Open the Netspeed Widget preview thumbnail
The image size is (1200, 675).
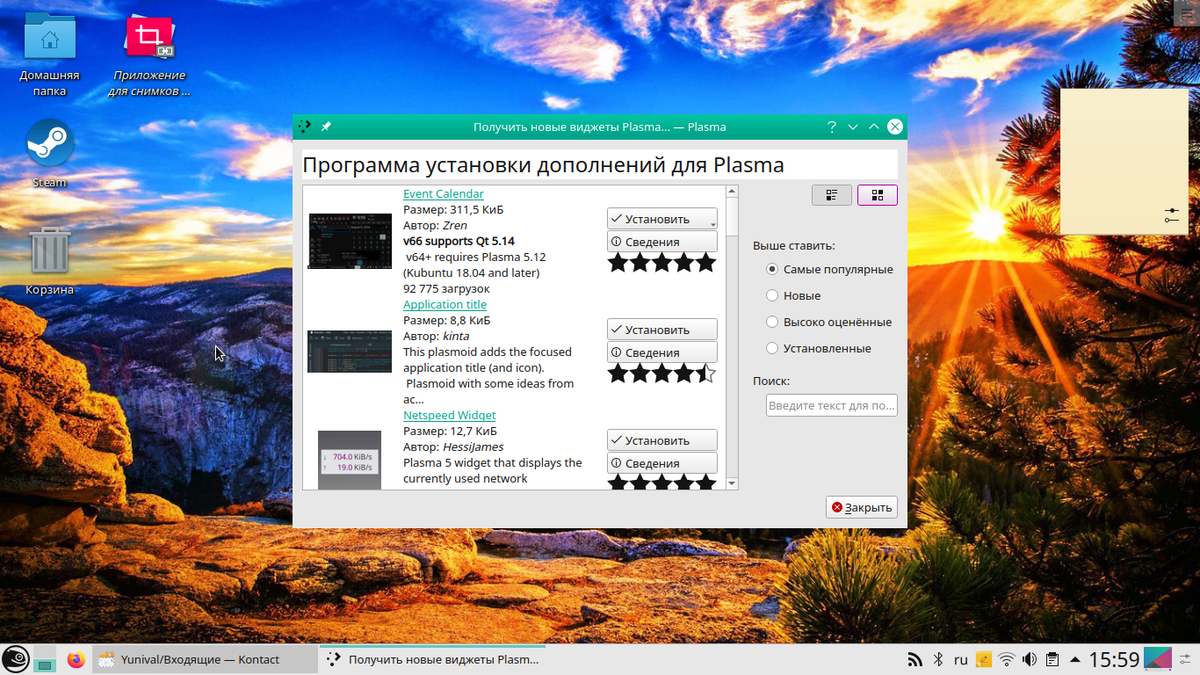pyautogui.click(x=349, y=459)
